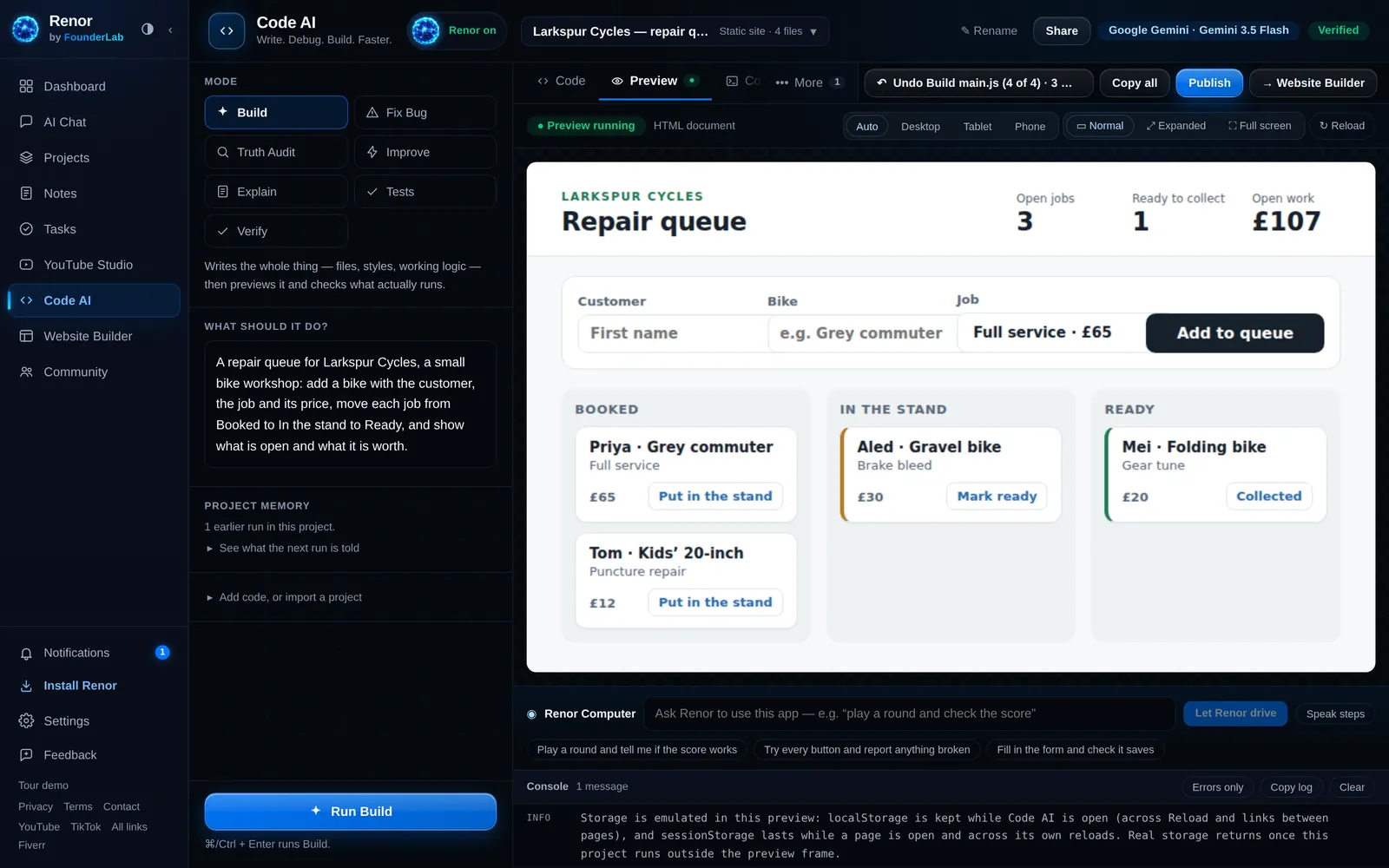
Task: Select Fix Bug mode
Action: click(425, 112)
